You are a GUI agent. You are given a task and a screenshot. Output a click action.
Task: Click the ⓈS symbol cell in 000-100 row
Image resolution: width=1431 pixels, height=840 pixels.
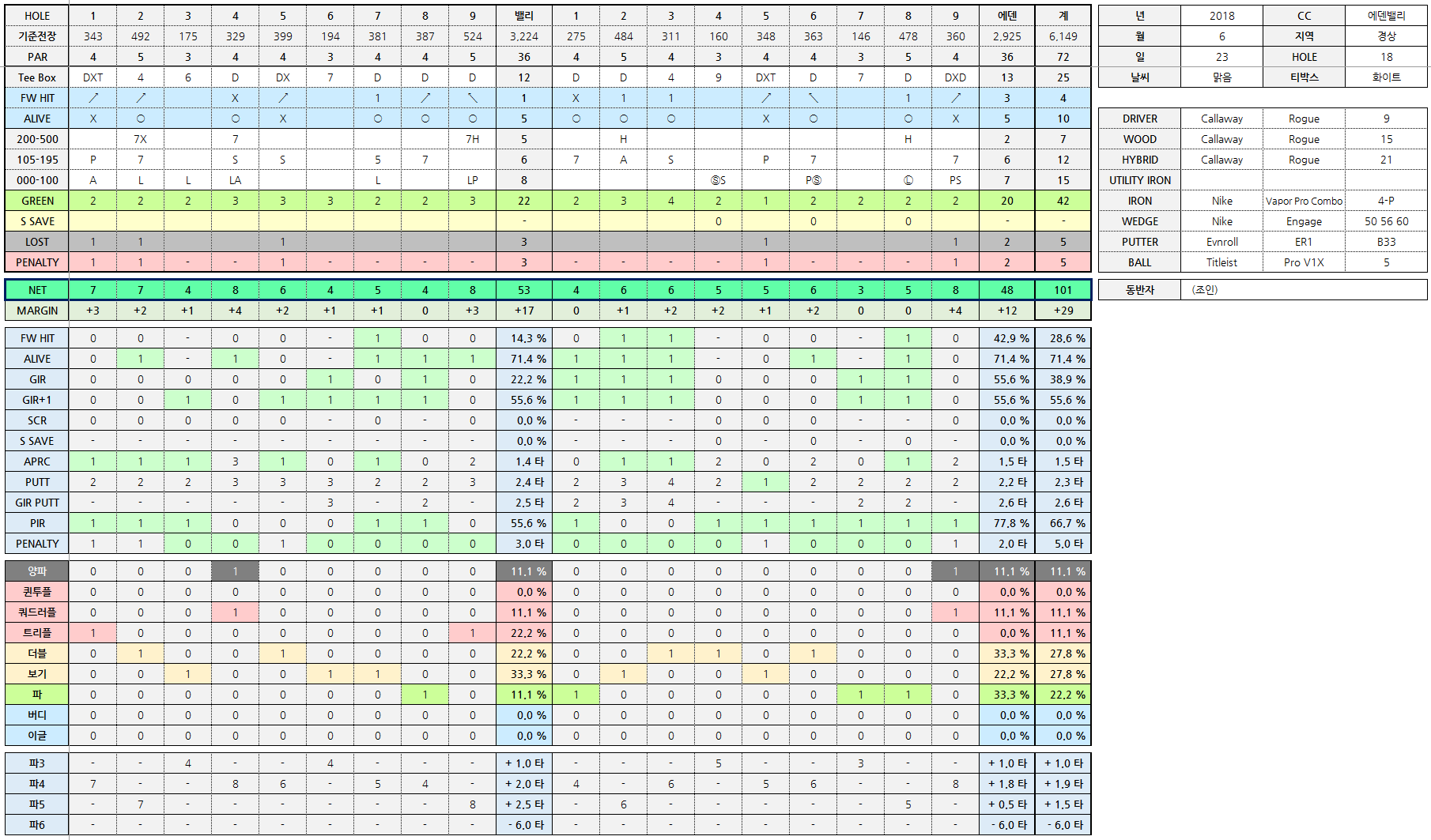(718, 180)
